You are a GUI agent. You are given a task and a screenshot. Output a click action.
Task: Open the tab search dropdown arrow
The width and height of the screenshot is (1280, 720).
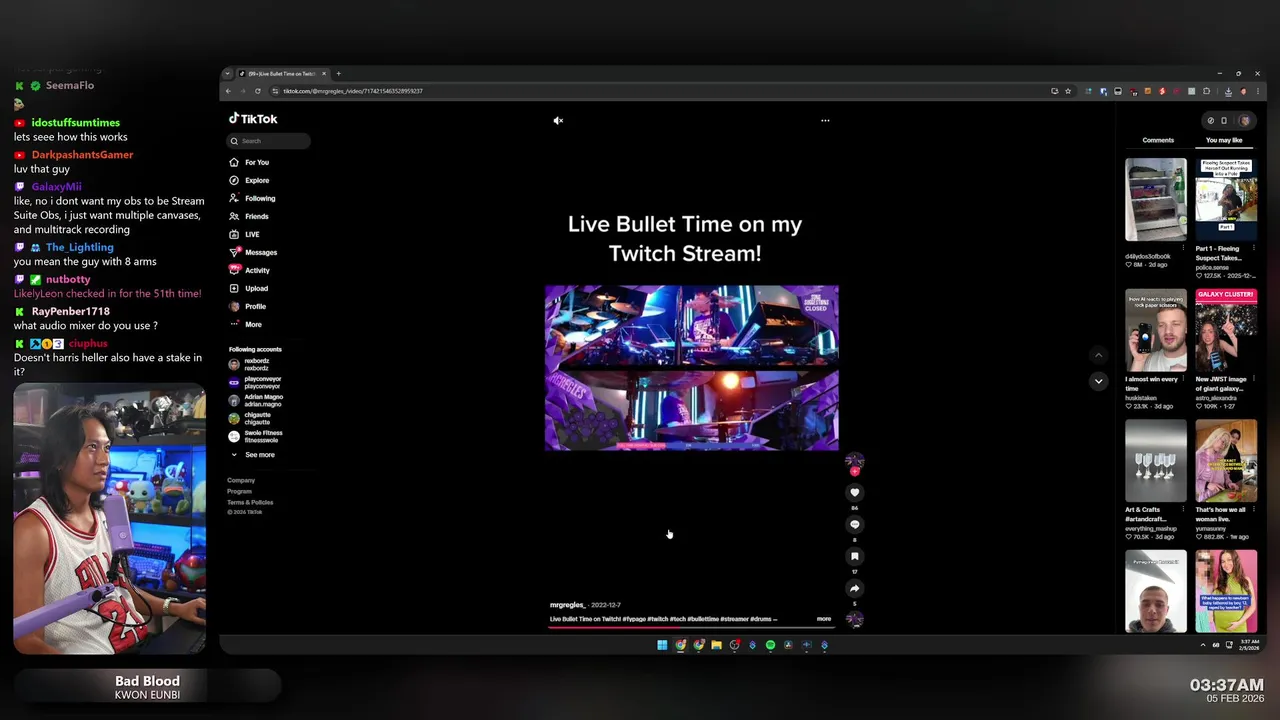pyautogui.click(x=227, y=73)
